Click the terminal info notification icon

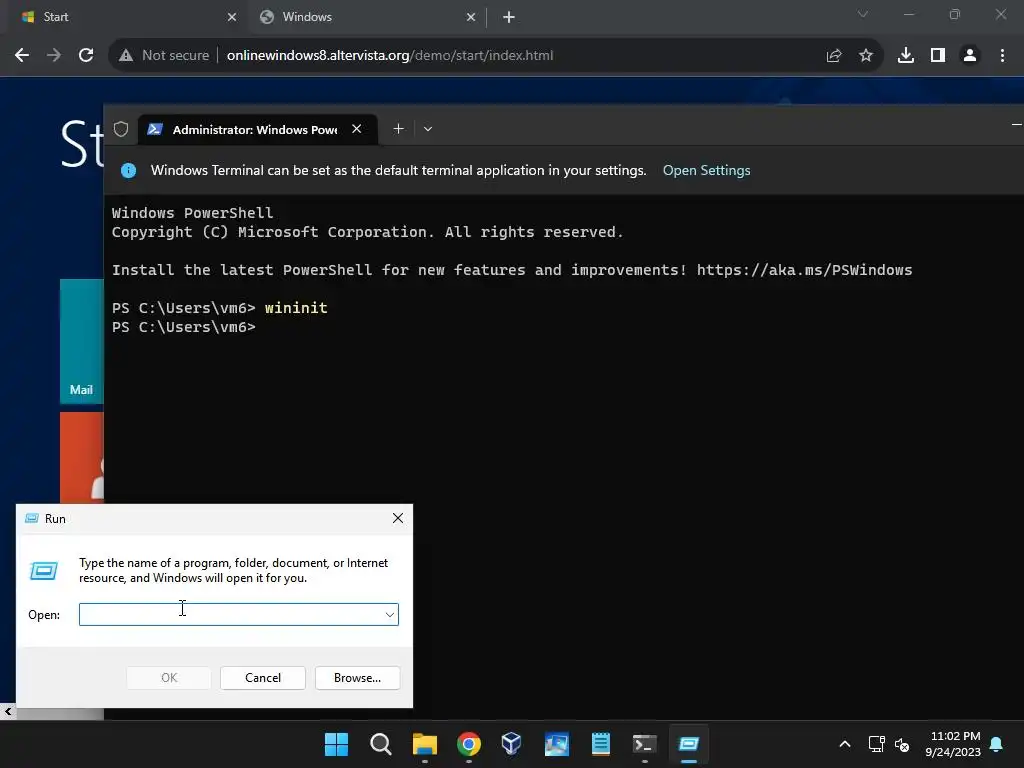click(129, 170)
